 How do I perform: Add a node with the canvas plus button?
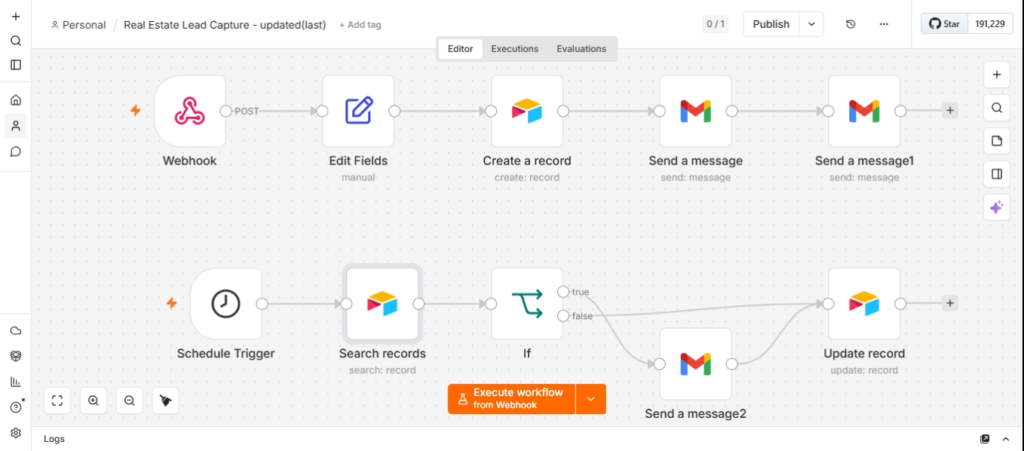[x=997, y=74]
